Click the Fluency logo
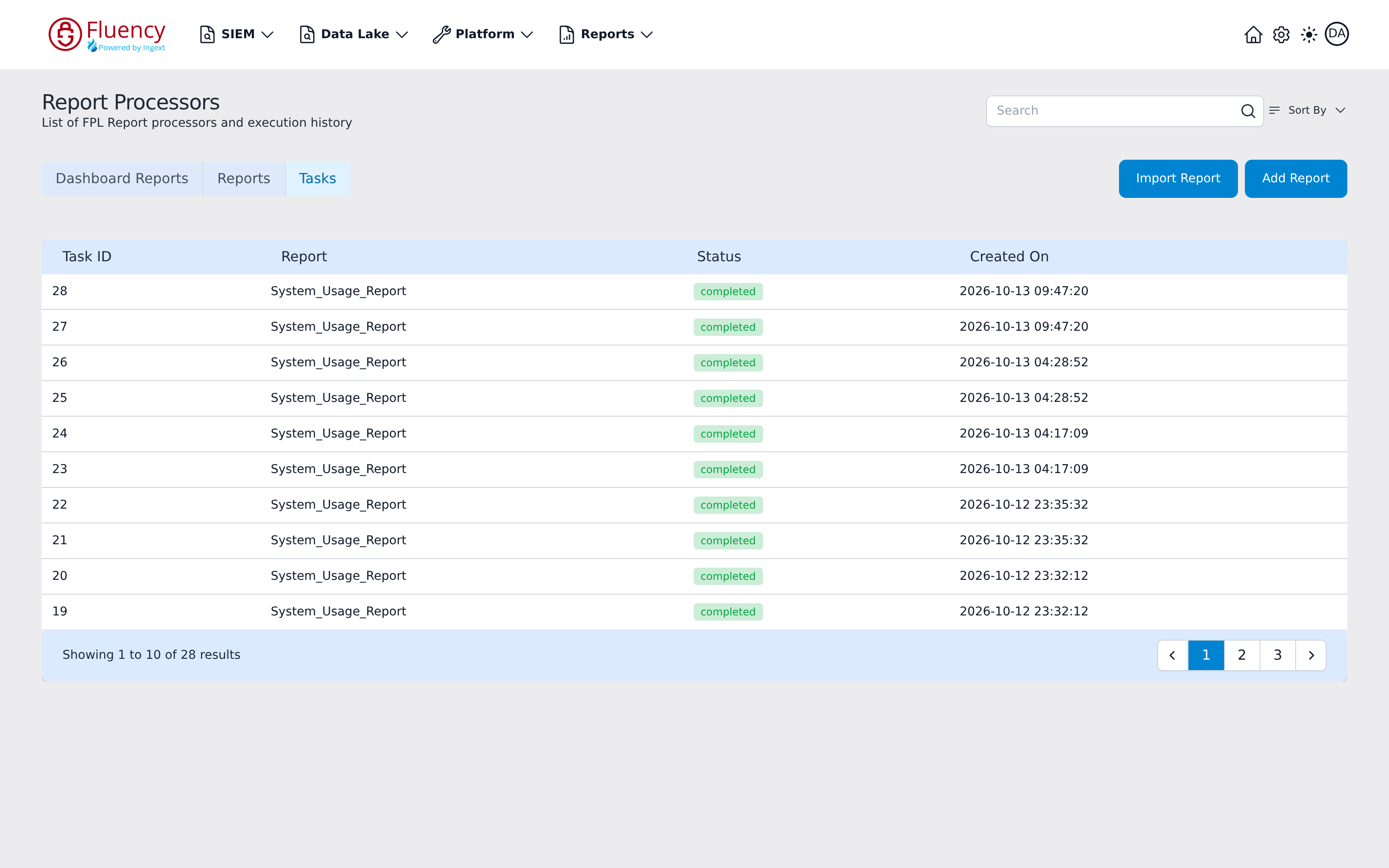The height and width of the screenshot is (868, 1389). [107, 34]
